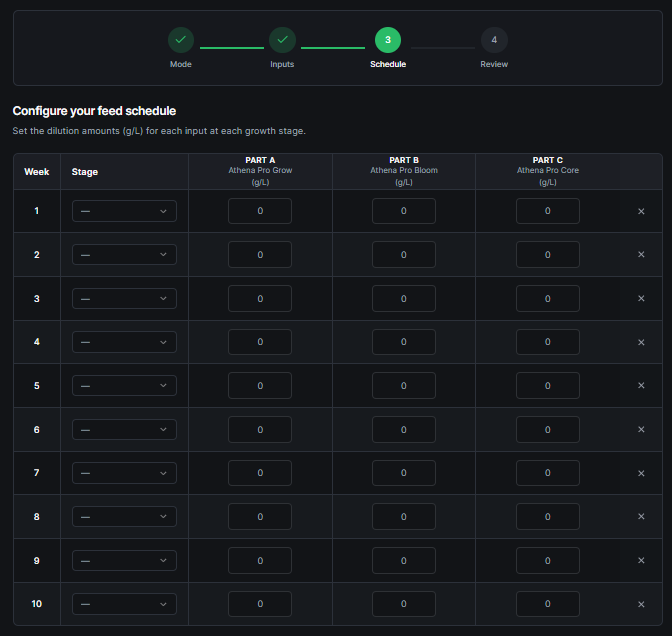Click week 2 Part C input

click(548, 255)
